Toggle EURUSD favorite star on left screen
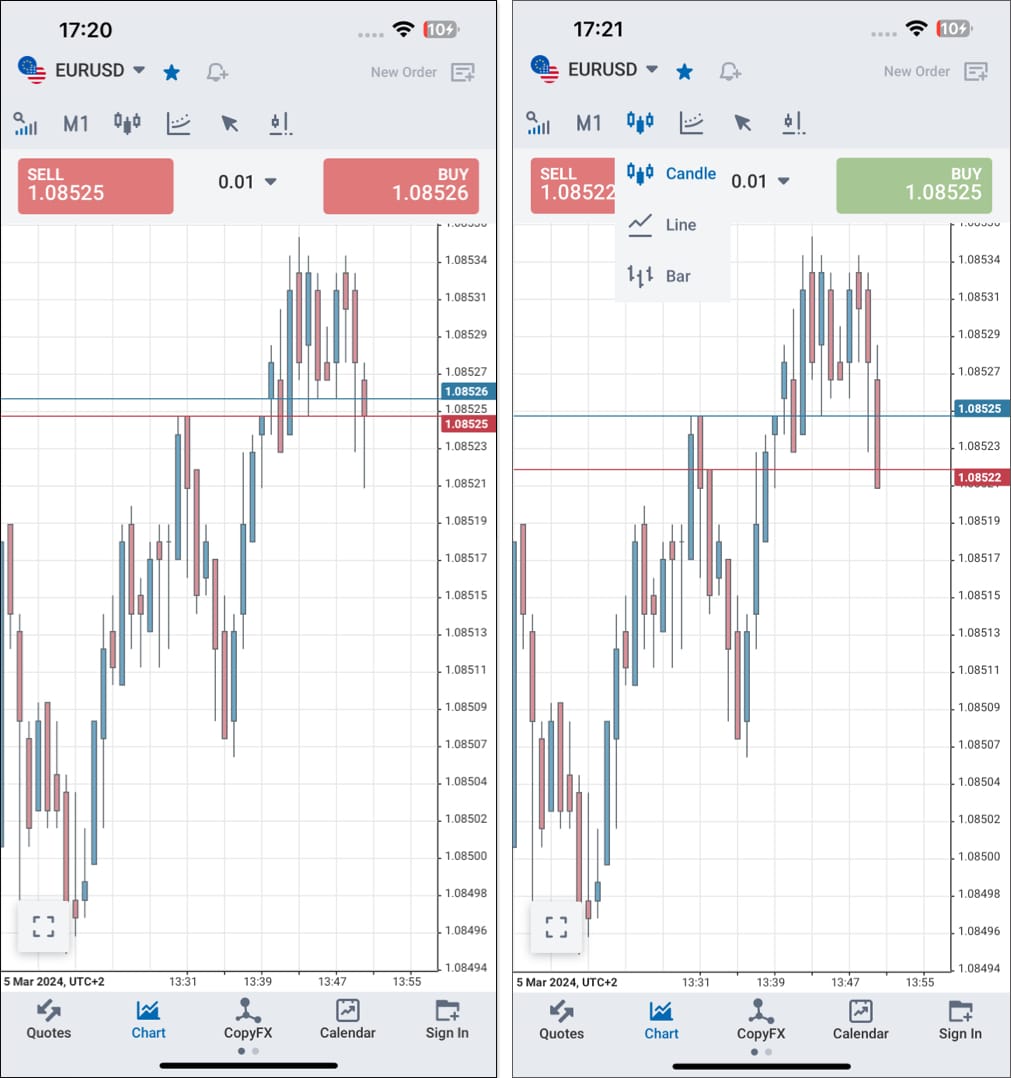 tap(172, 71)
